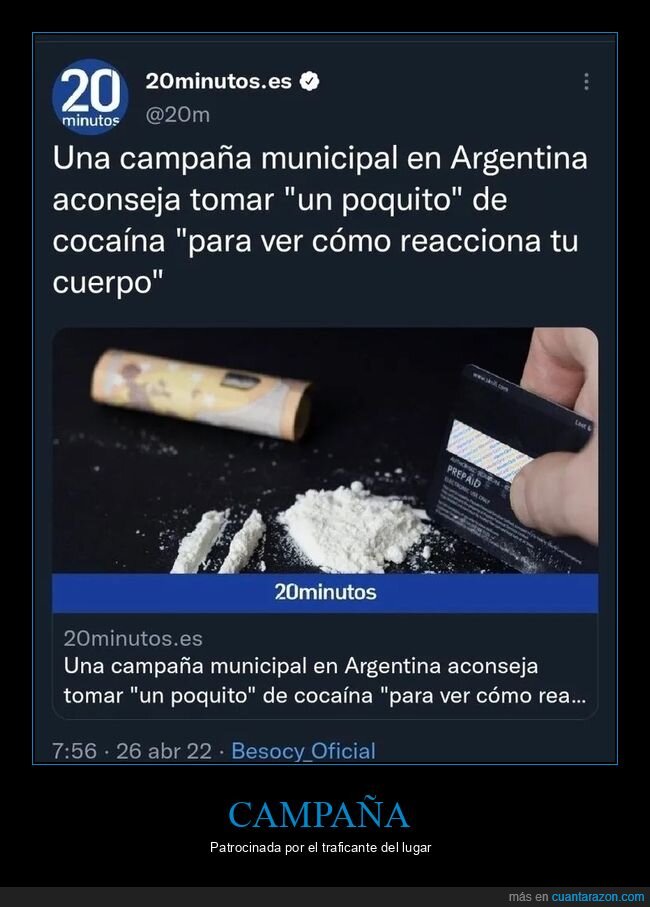Open the 20minutos.es display name profile
The width and height of the screenshot is (650, 907).
click(219, 81)
